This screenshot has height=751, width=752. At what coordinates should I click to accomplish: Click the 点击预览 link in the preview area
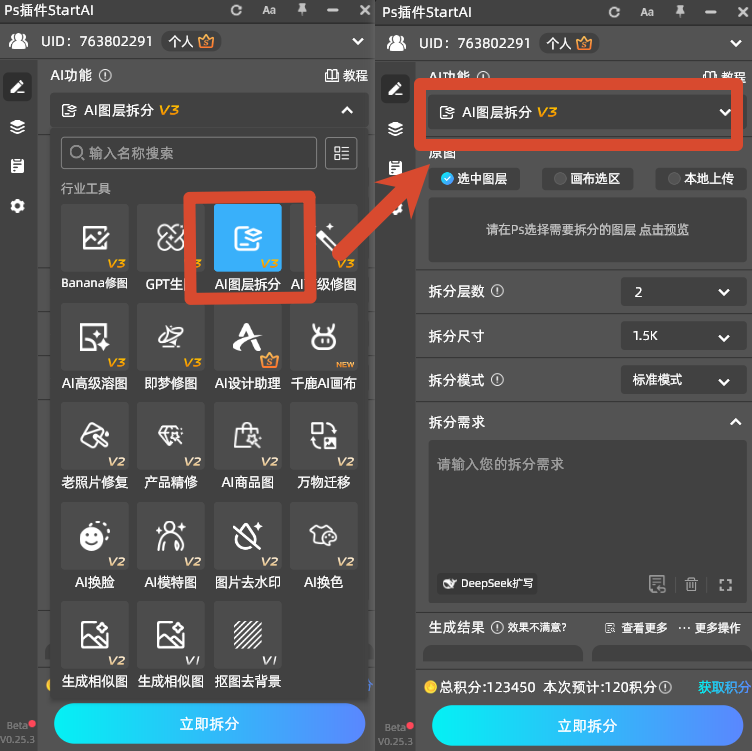coord(664,230)
